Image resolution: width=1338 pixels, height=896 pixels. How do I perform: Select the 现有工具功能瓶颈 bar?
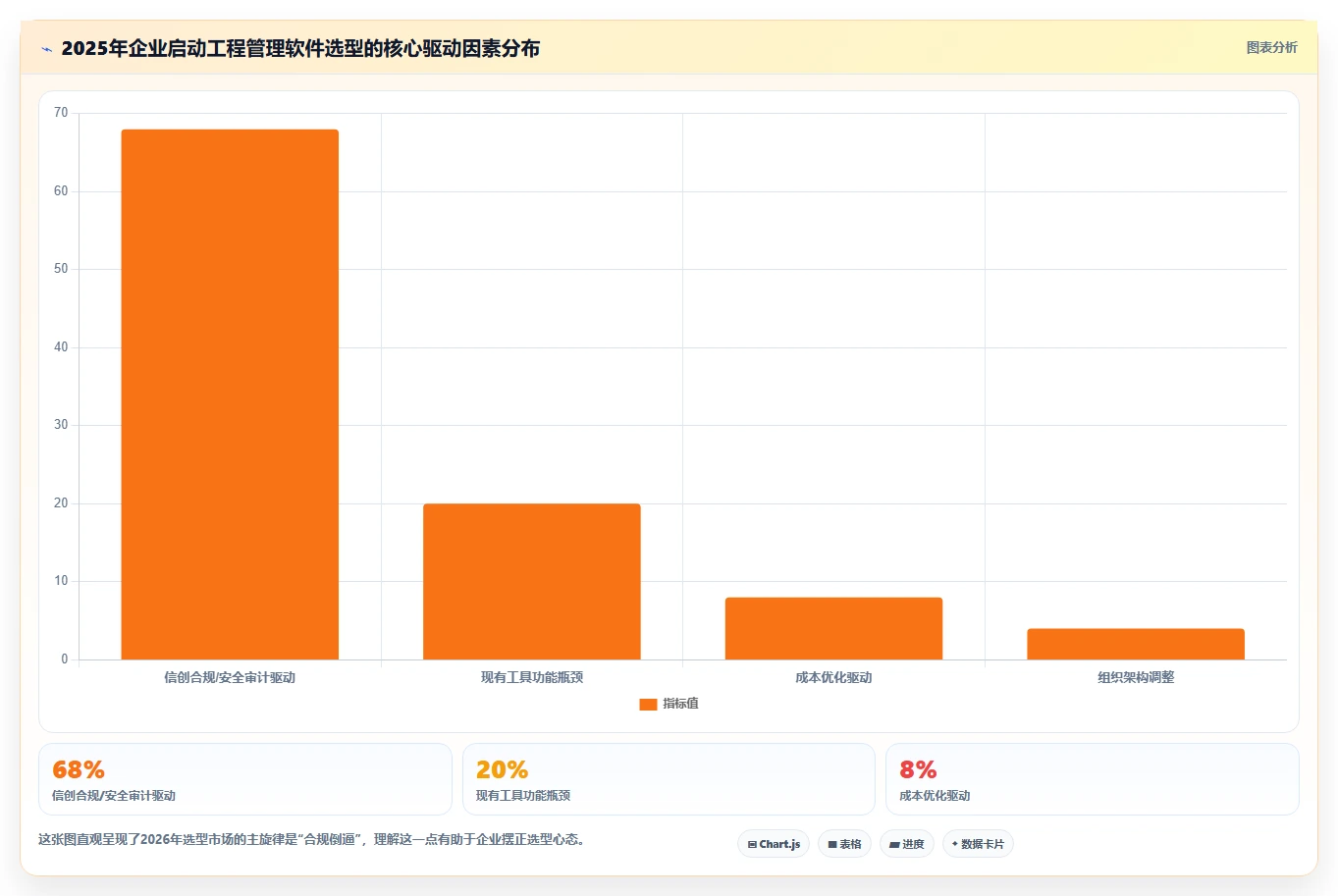[532, 582]
